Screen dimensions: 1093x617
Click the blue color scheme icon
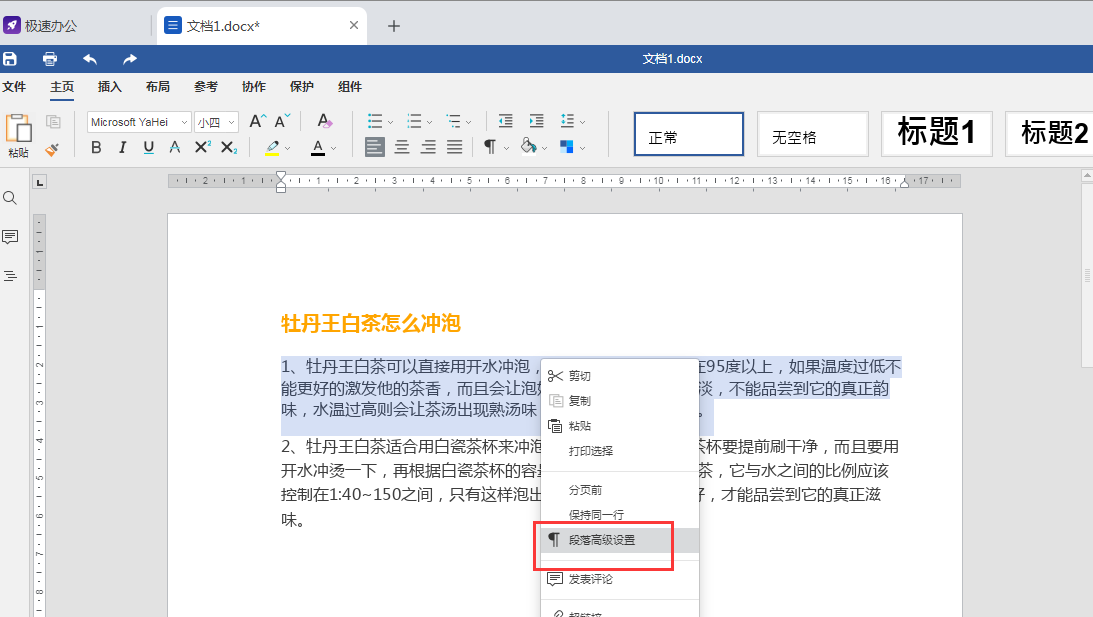(x=567, y=147)
